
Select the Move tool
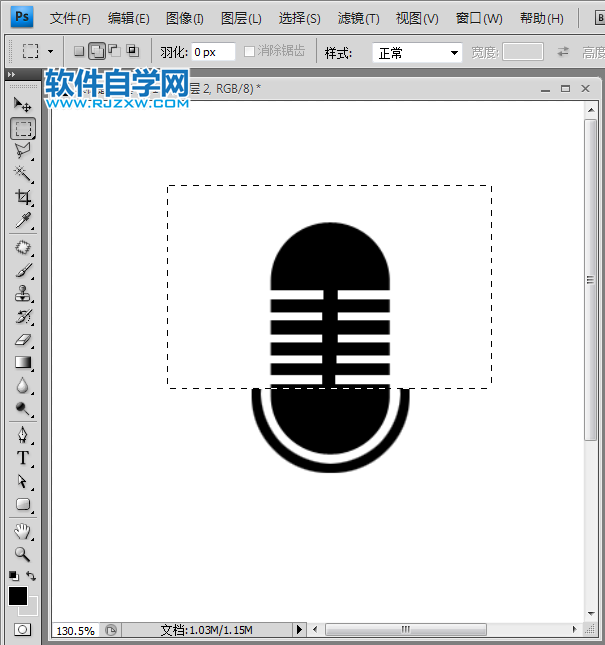point(22,104)
